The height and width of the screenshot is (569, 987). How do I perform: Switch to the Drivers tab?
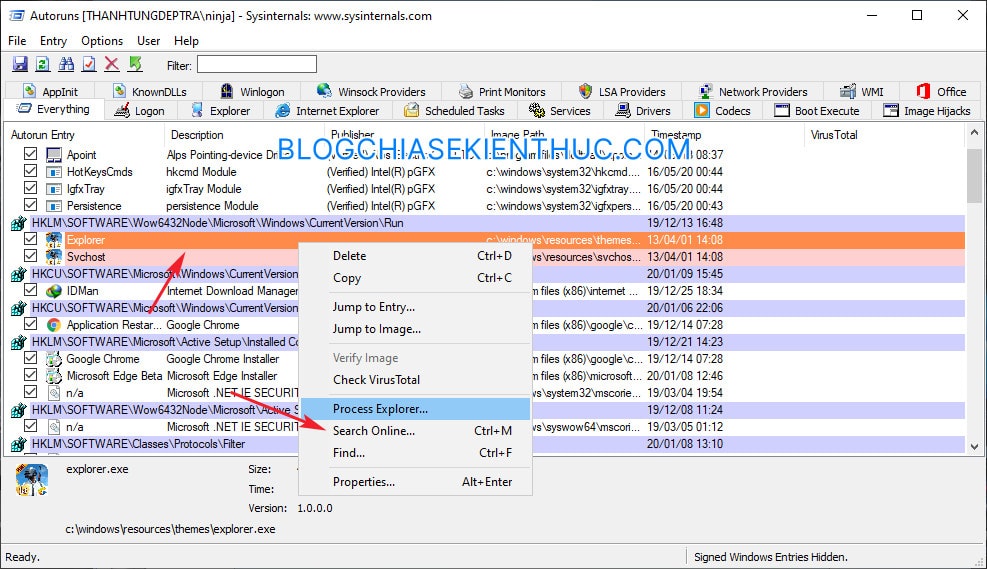(x=643, y=111)
